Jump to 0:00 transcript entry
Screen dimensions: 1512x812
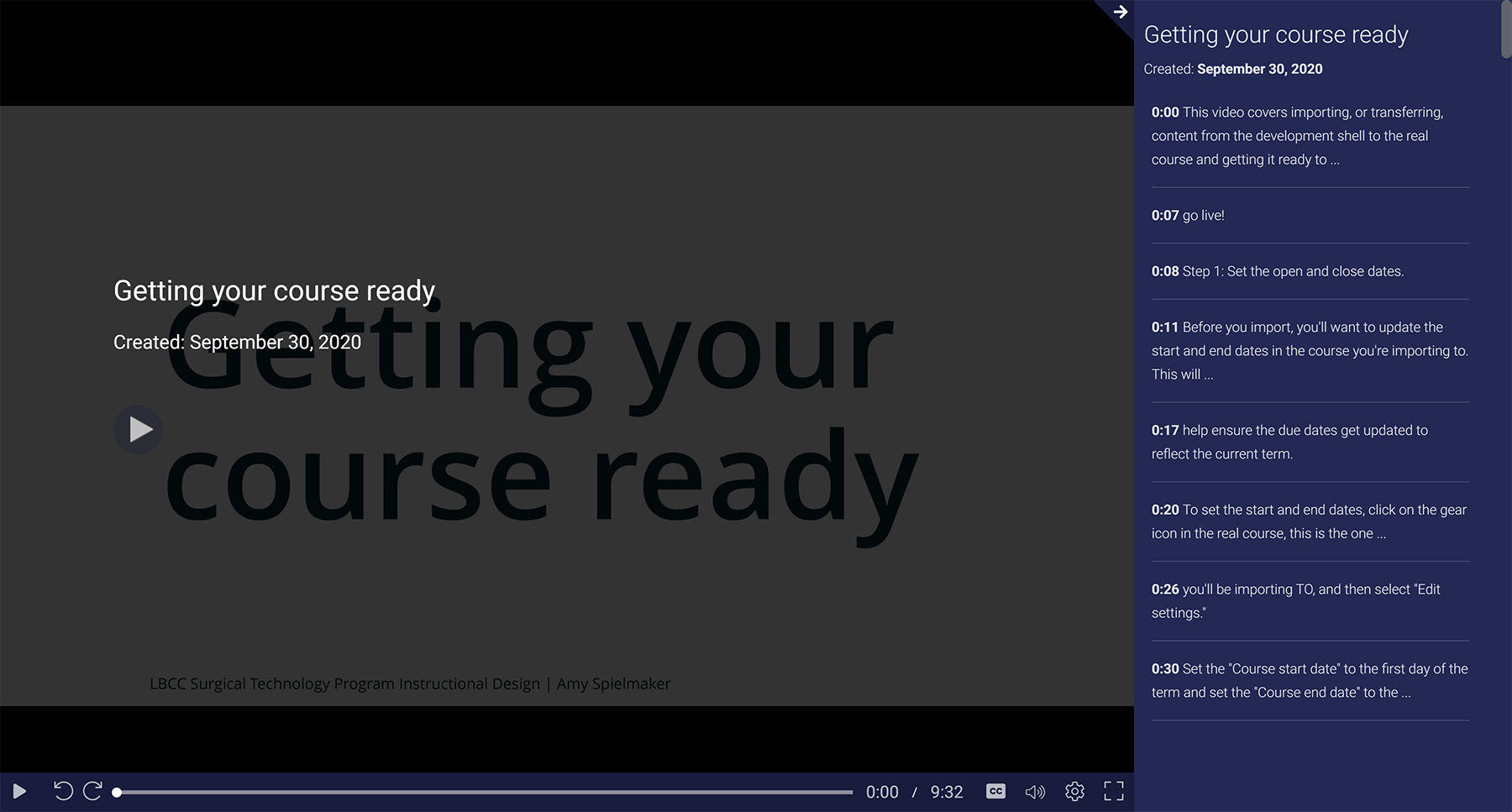point(1310,136)
